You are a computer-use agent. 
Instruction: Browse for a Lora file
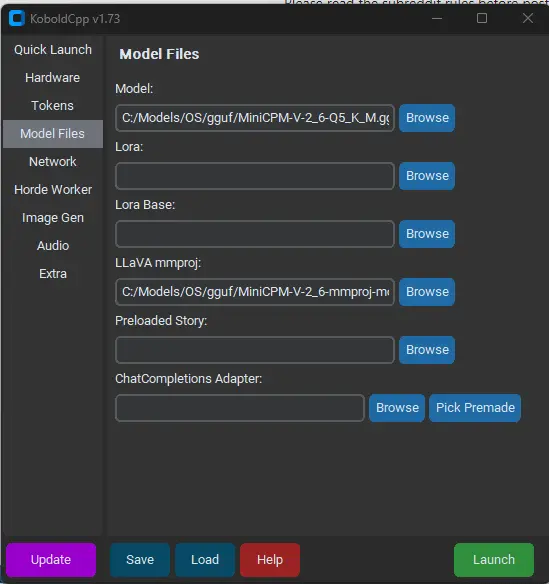[427, 176]
